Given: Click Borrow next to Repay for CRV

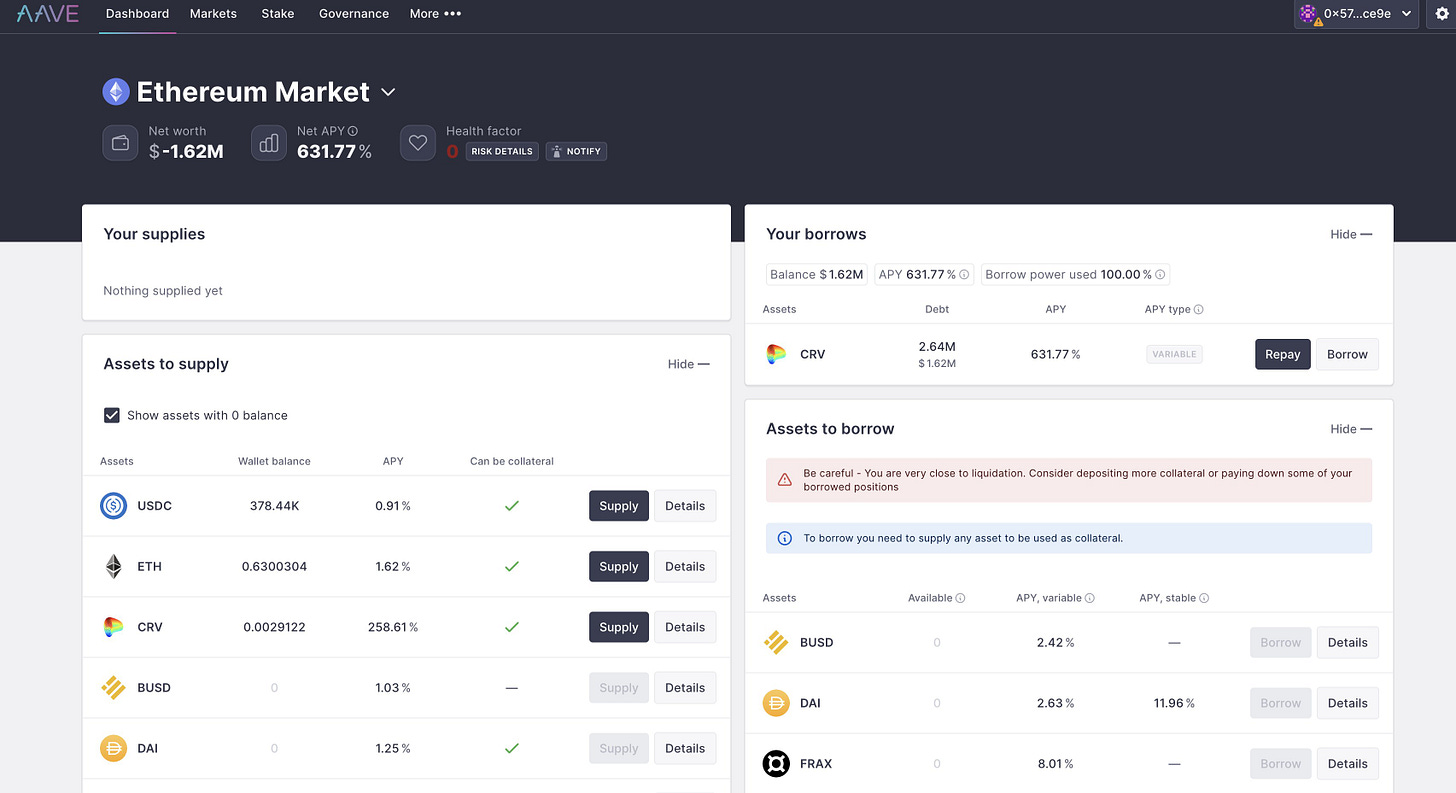Looking at the screenshot, I should 1347,354.
